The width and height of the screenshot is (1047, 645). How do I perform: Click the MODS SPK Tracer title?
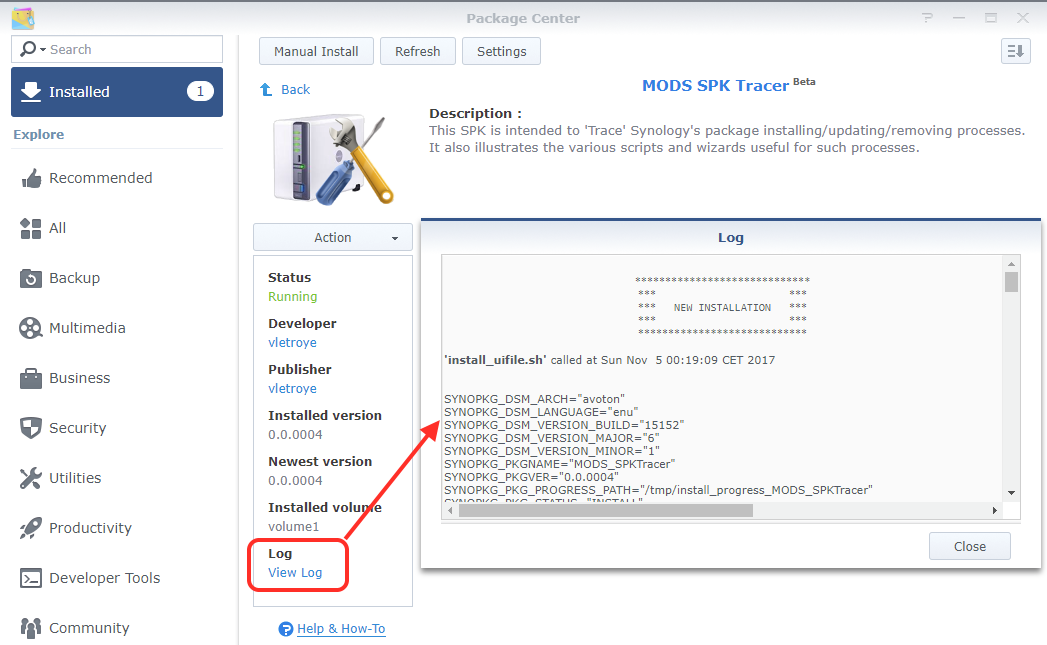click(x=715, y=86)
